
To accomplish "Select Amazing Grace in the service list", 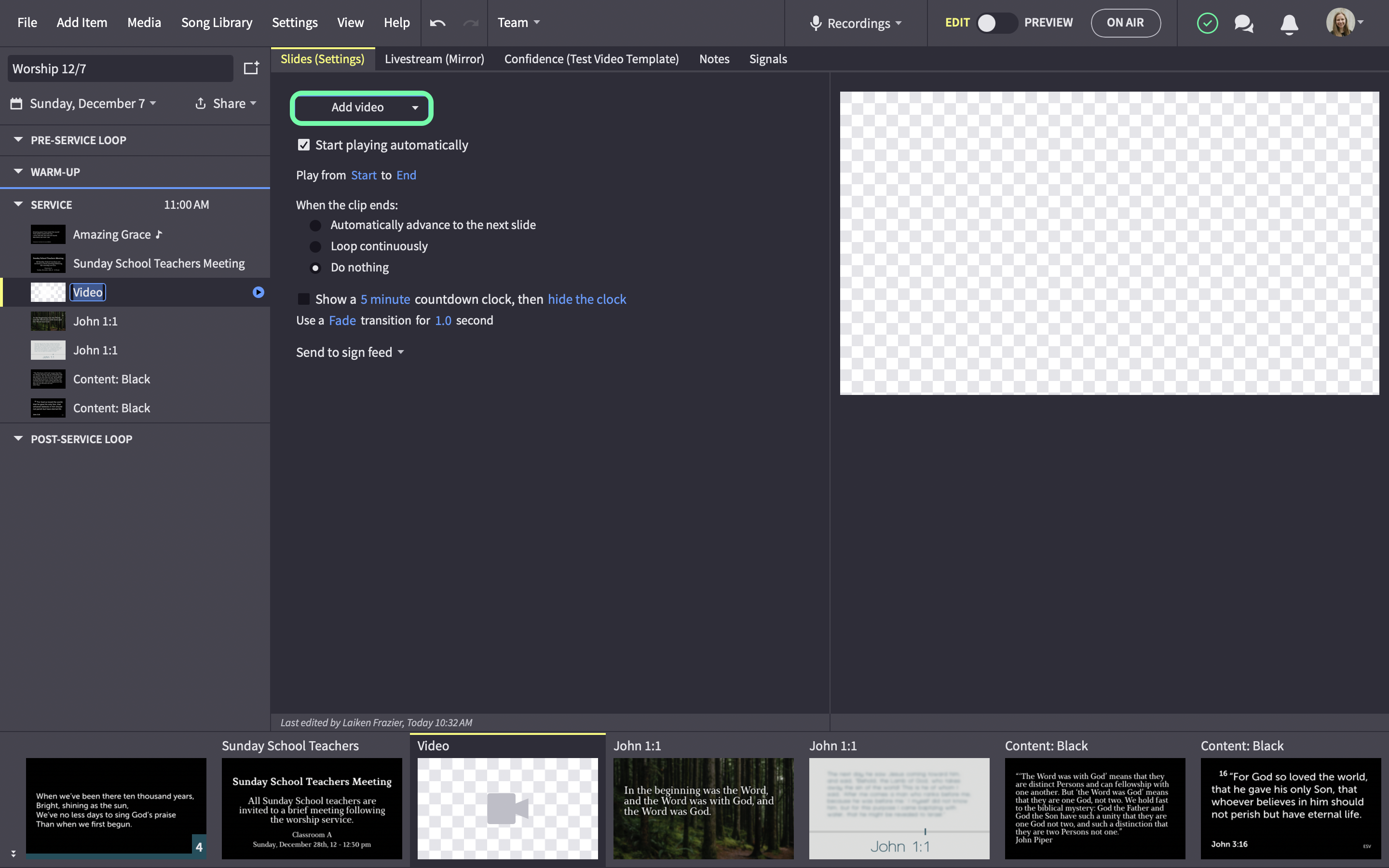I will 135,234.
